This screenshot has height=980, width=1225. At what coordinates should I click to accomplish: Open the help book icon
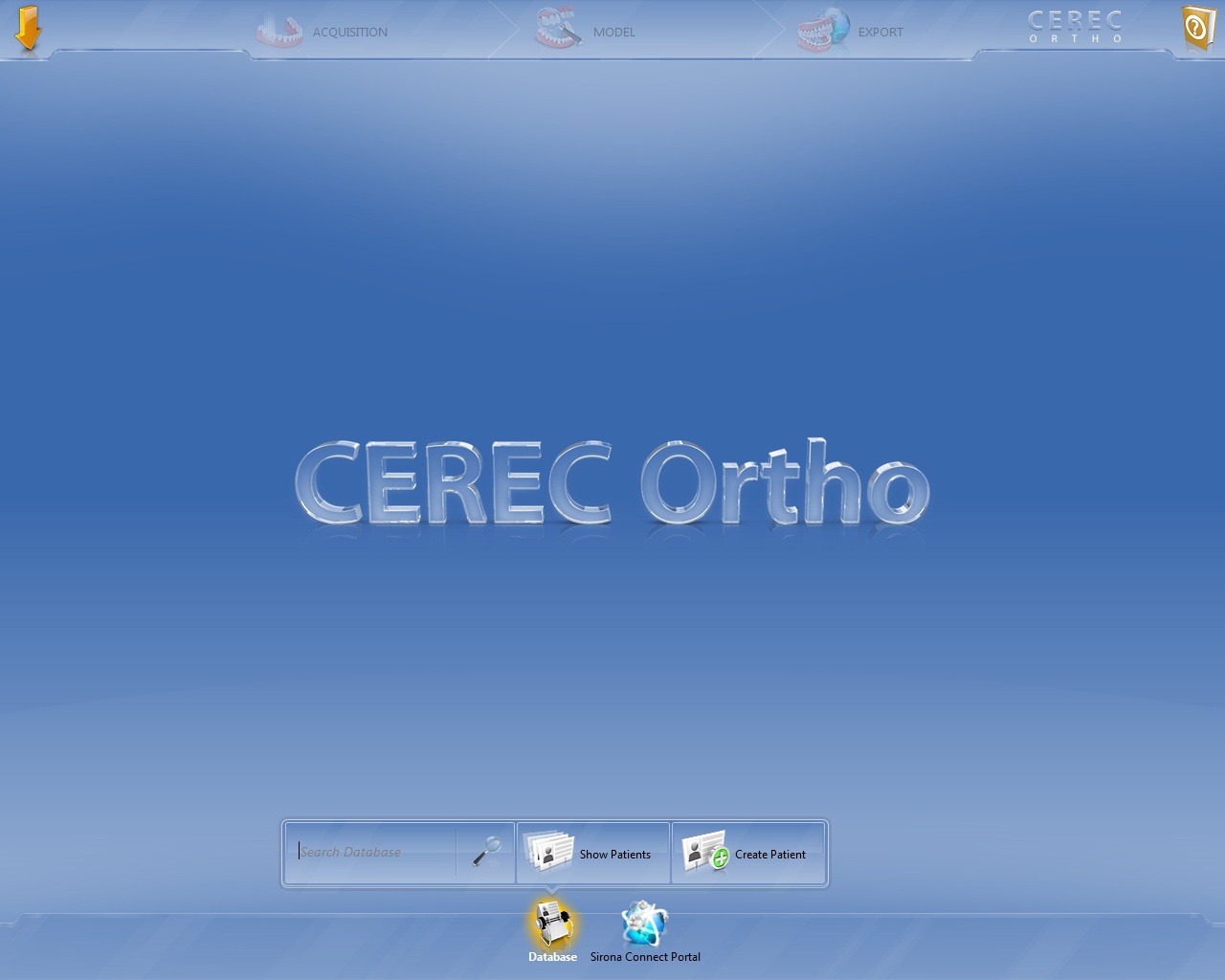pyautogui.click(x=1197, y=28)
